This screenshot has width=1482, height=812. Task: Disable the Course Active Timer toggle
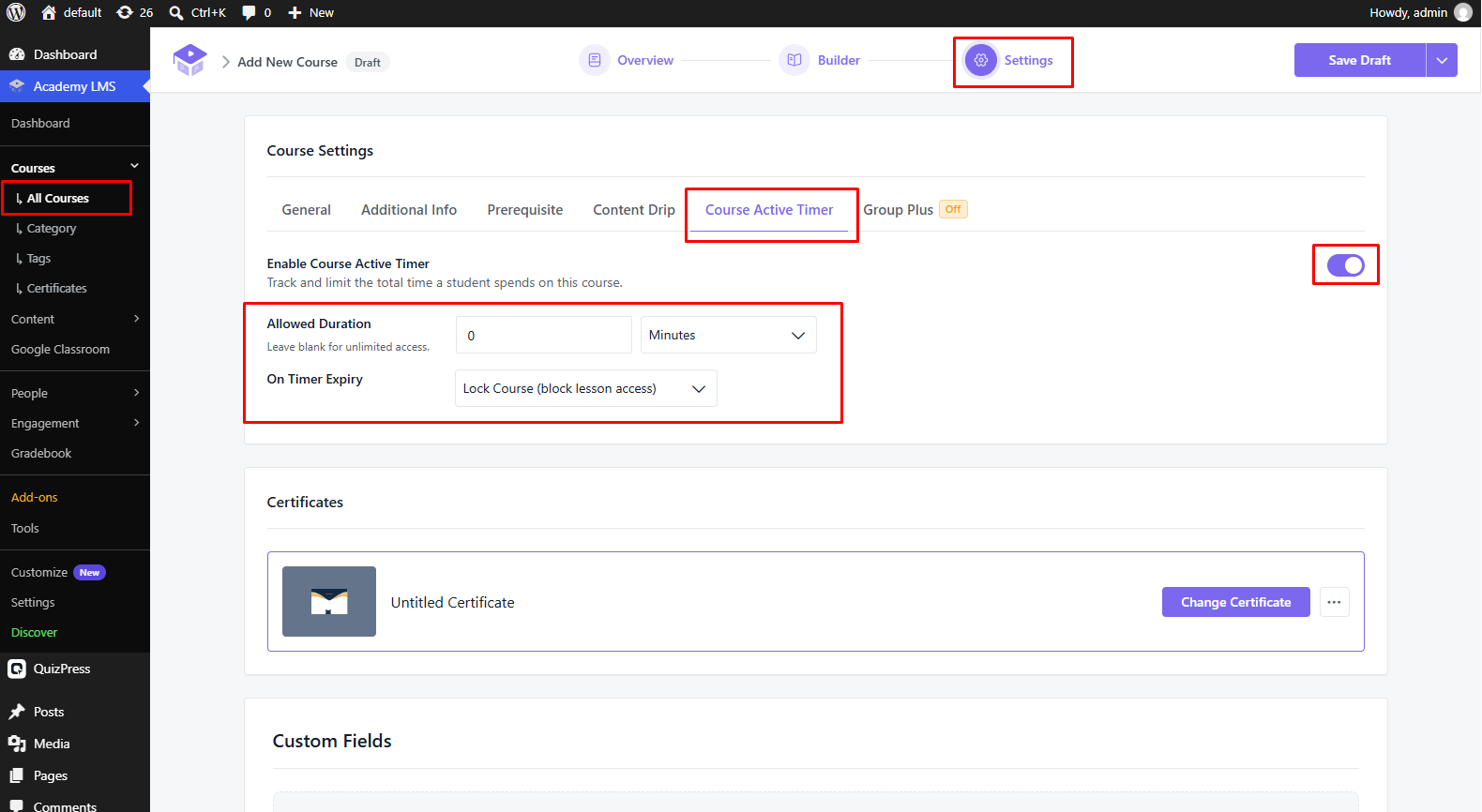point(1346,265)
